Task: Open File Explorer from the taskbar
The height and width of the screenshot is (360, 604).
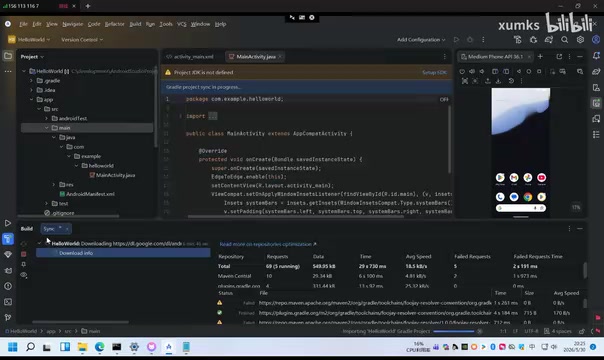Action: coord(82,347)
